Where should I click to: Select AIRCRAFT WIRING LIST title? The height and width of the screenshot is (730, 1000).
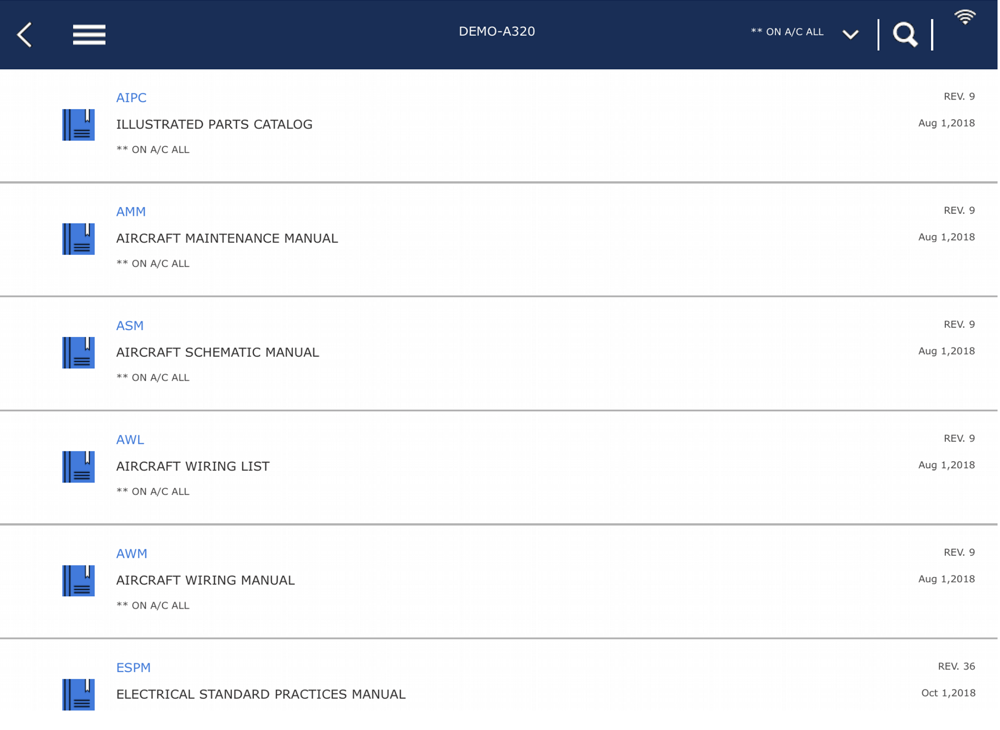pos(193,467)
